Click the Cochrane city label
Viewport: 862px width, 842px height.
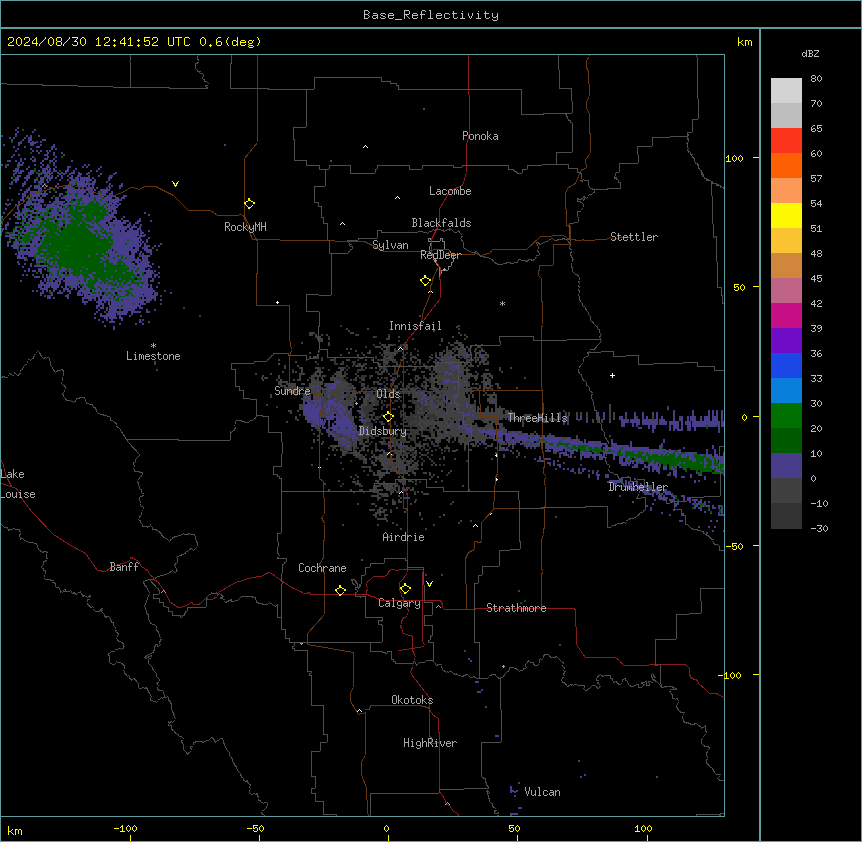point(322,568)
